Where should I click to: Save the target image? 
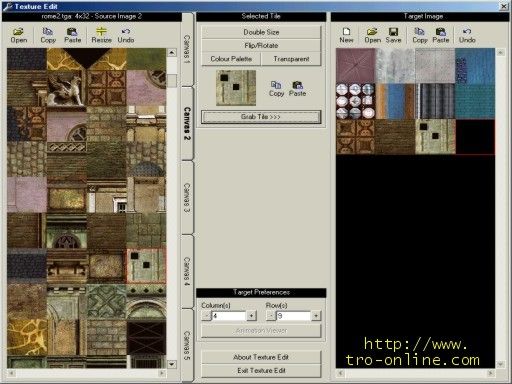point(393,35)
